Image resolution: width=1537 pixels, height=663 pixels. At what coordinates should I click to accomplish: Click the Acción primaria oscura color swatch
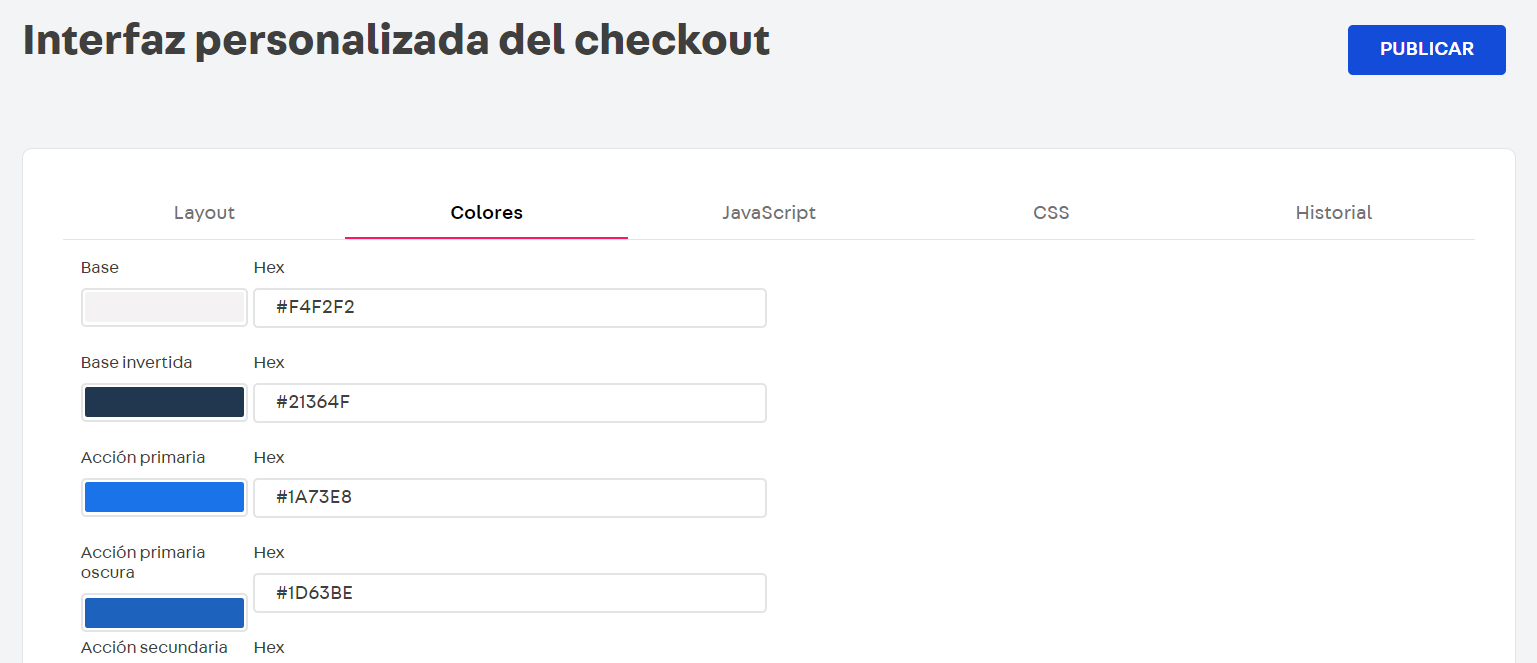[164, 612]
